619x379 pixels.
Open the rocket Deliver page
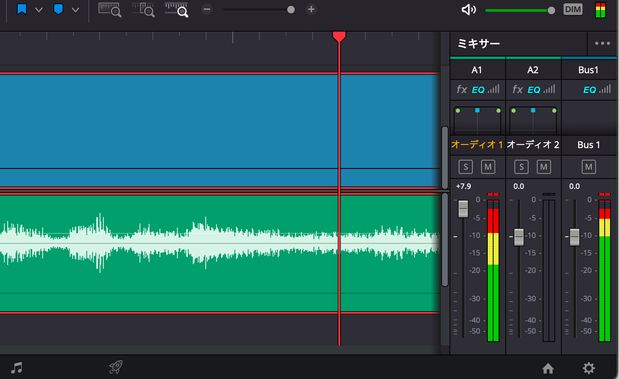(x=116, y=367)
